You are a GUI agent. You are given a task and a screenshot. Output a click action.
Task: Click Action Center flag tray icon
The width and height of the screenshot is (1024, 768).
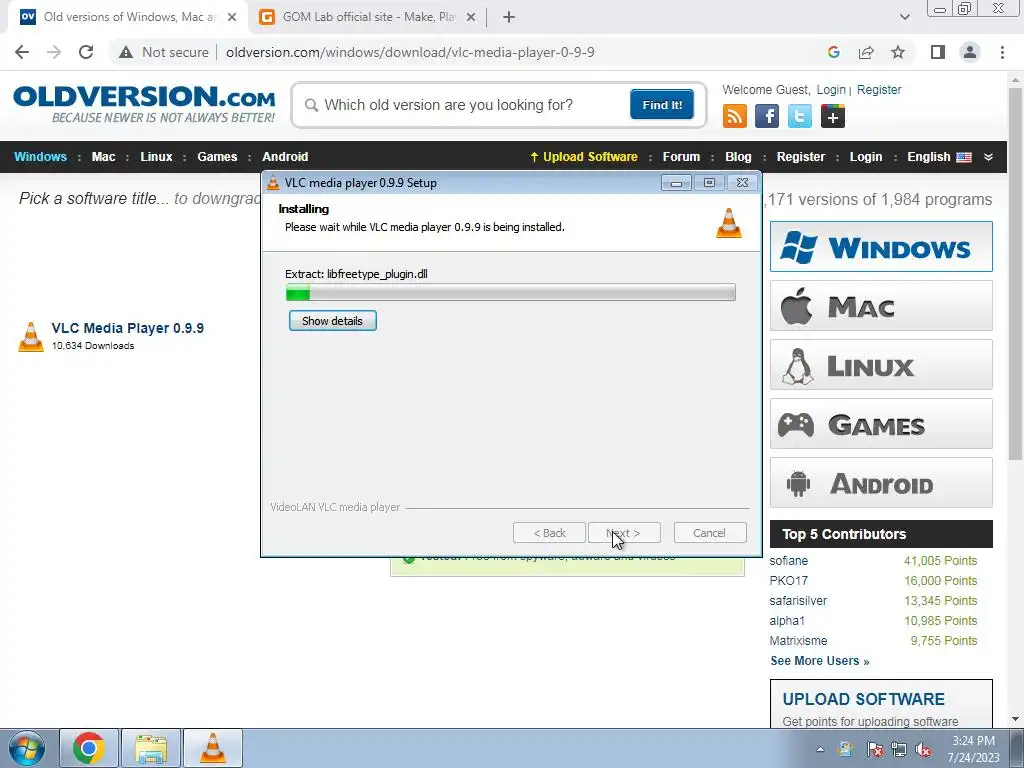tap(874, 750)
